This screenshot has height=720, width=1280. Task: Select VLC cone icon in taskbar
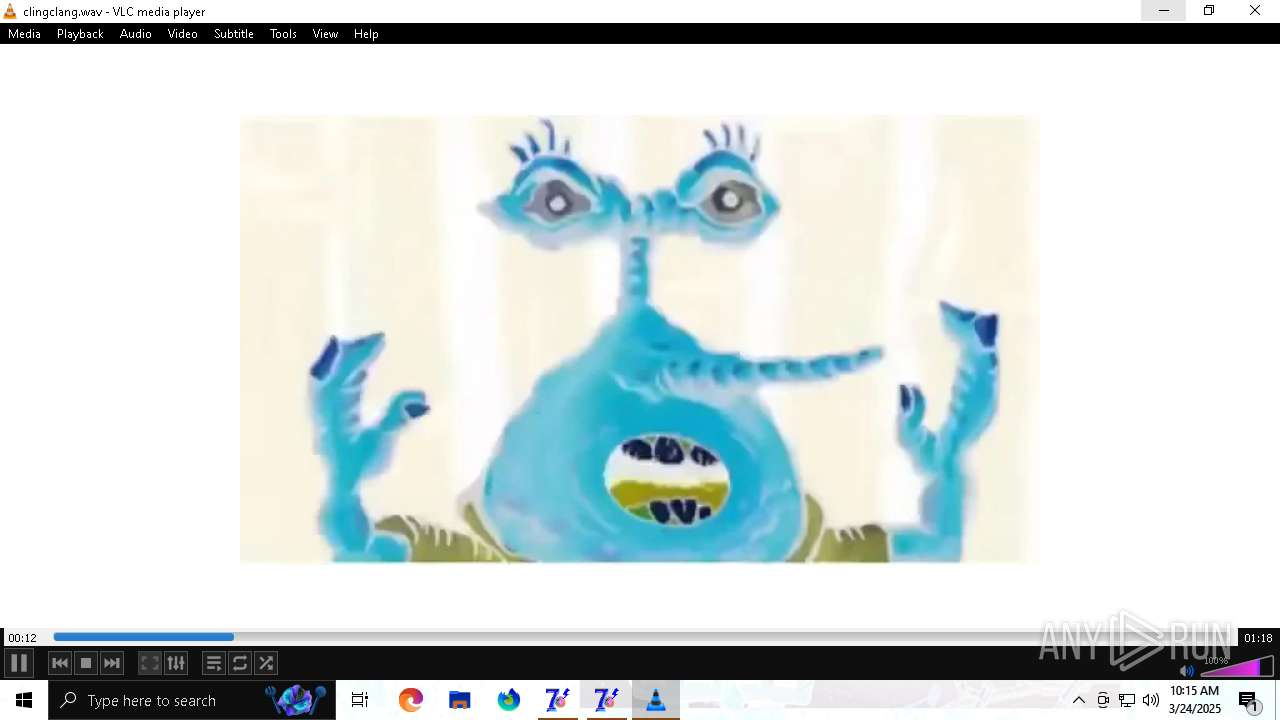pos(655,700)
